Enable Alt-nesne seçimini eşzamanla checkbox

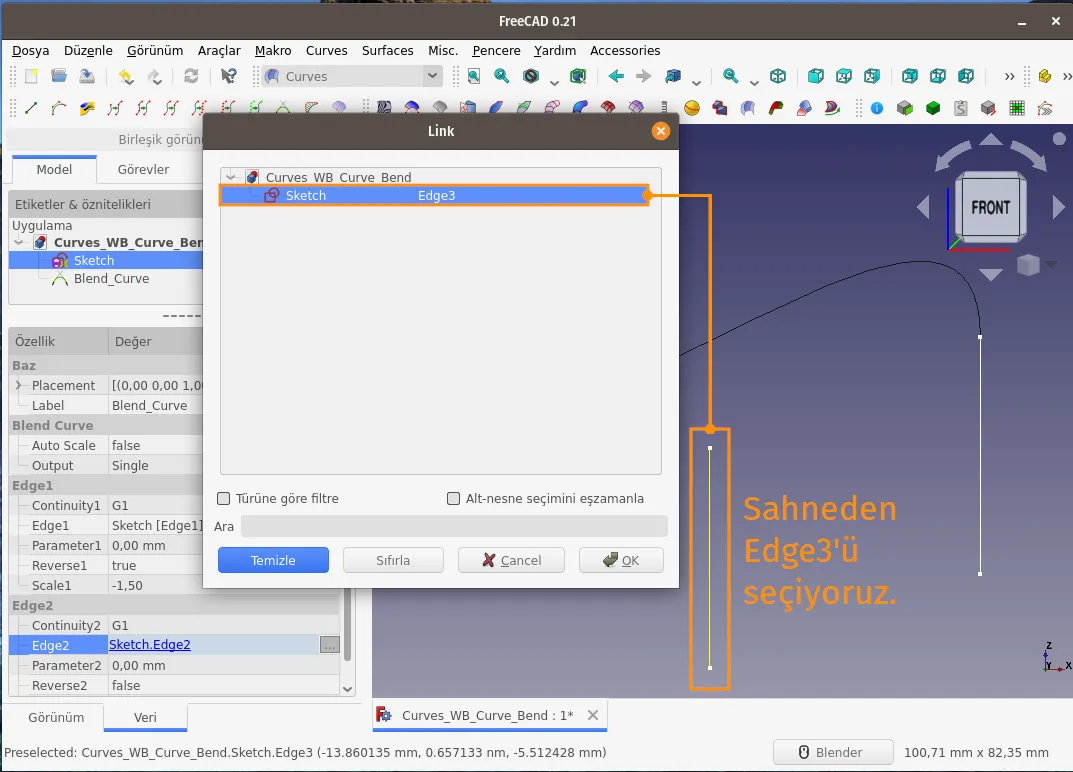tap(453, 498)
